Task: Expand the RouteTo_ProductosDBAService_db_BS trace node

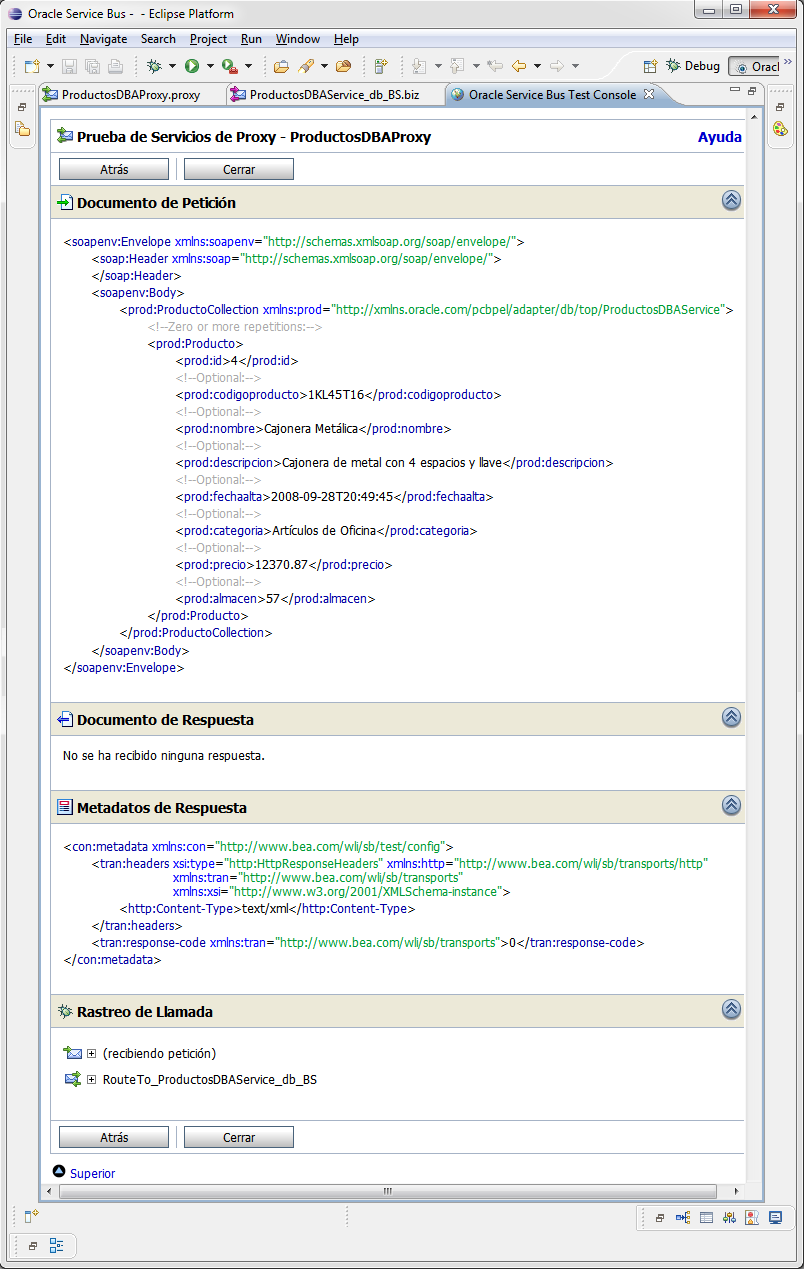Action: tap(91, 1079)
